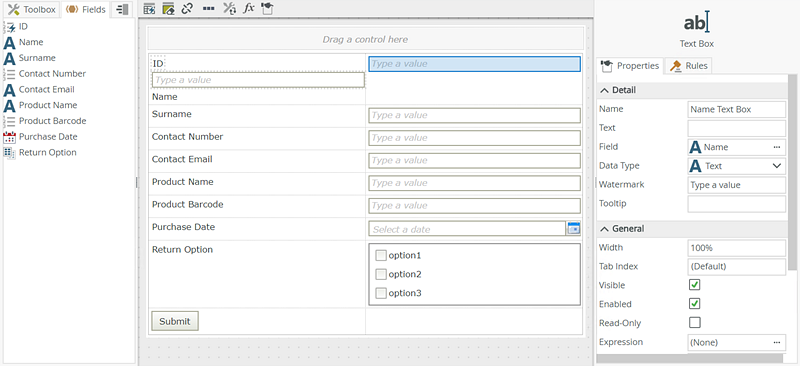Click the ID text box on canvas
This screenshot has width=800, height=366.
pos(258,80)
